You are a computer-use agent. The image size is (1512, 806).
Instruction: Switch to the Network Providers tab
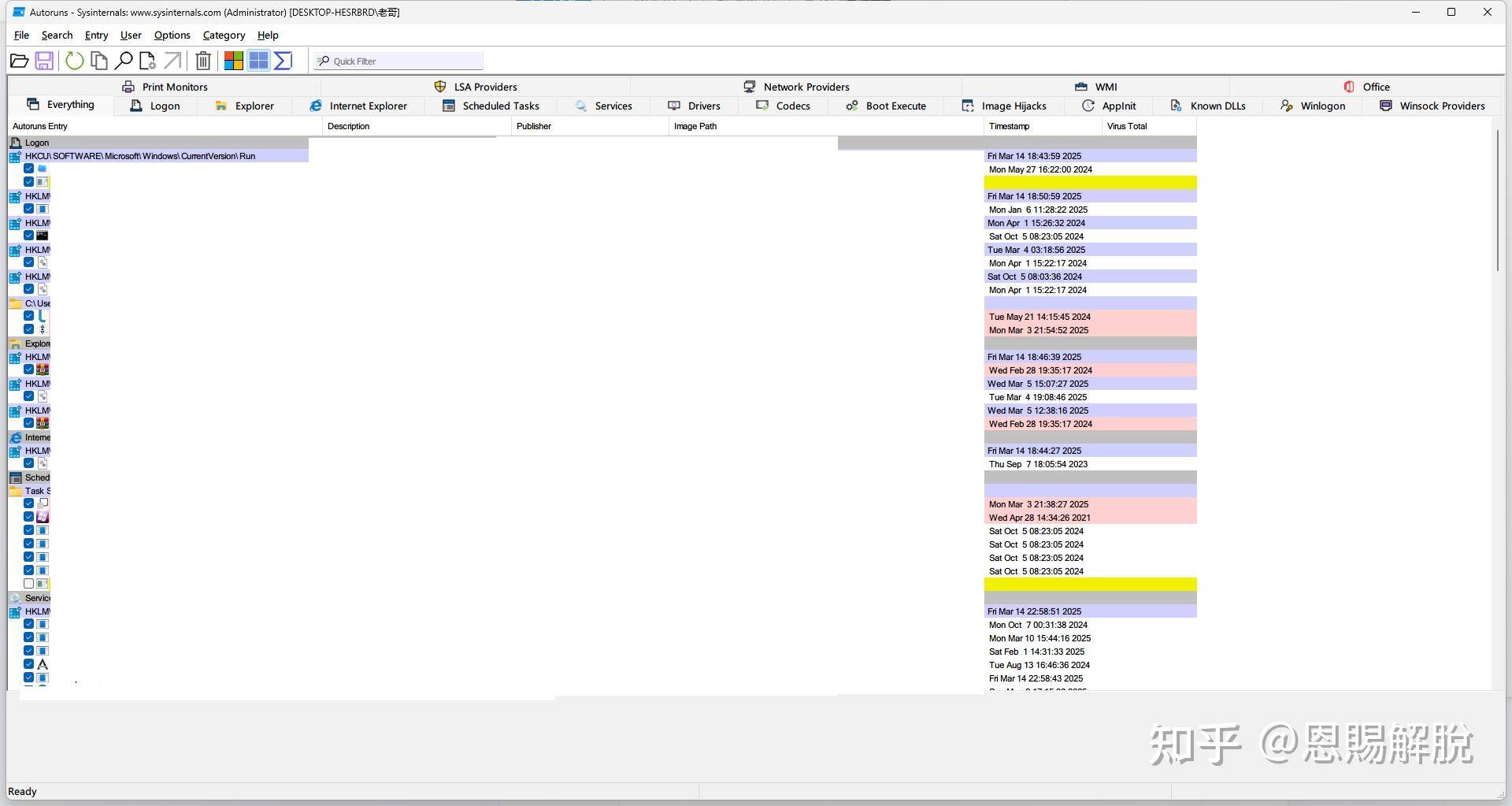796,87
